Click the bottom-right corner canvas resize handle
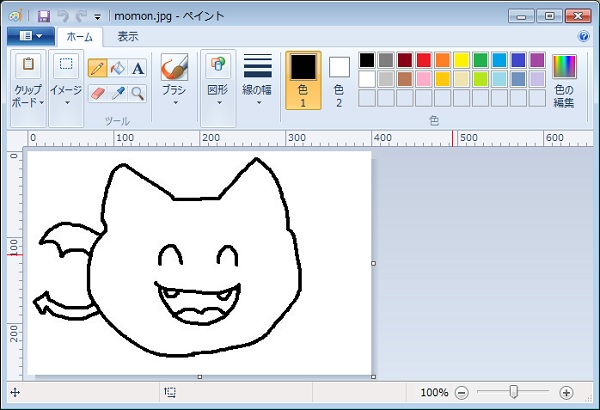Screen dimensions: 600x410 tap(373, 377)
